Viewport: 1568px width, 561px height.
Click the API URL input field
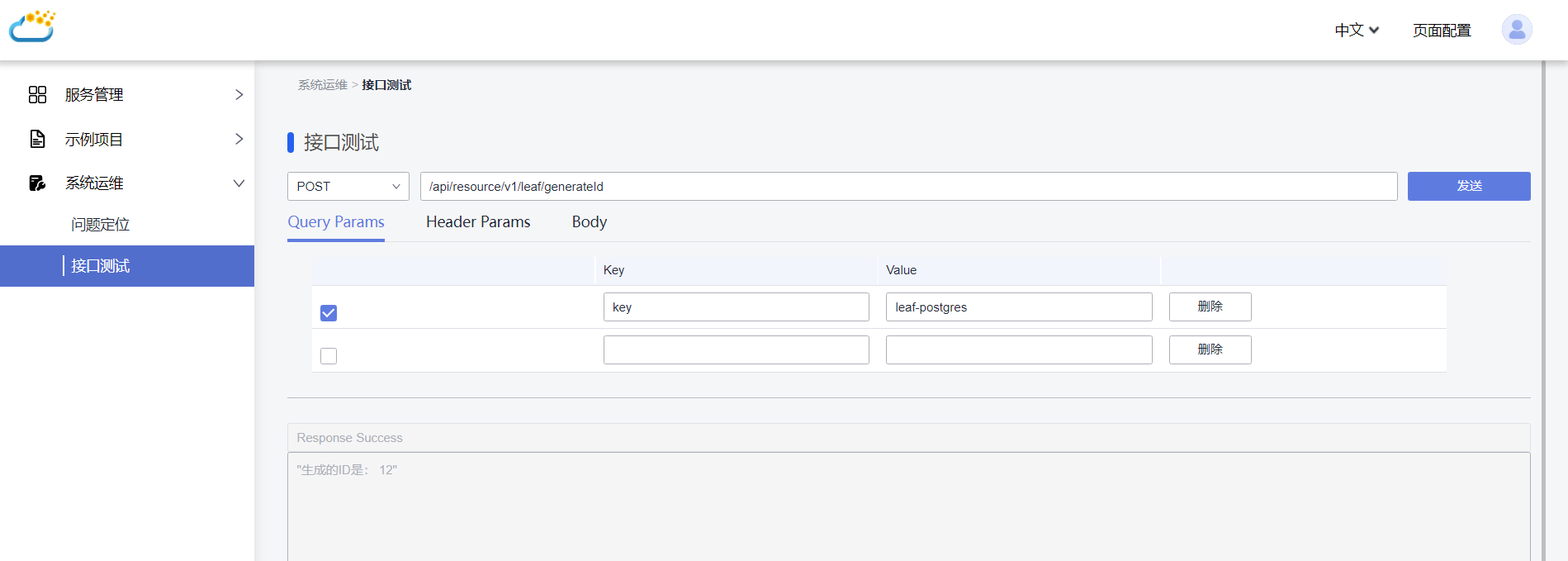click(908, 187)
